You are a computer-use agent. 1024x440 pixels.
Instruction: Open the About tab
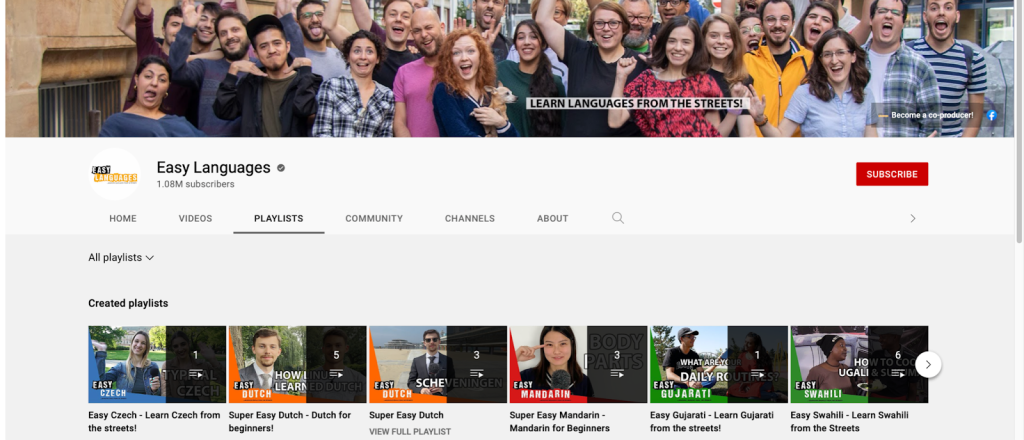point(552,218)
